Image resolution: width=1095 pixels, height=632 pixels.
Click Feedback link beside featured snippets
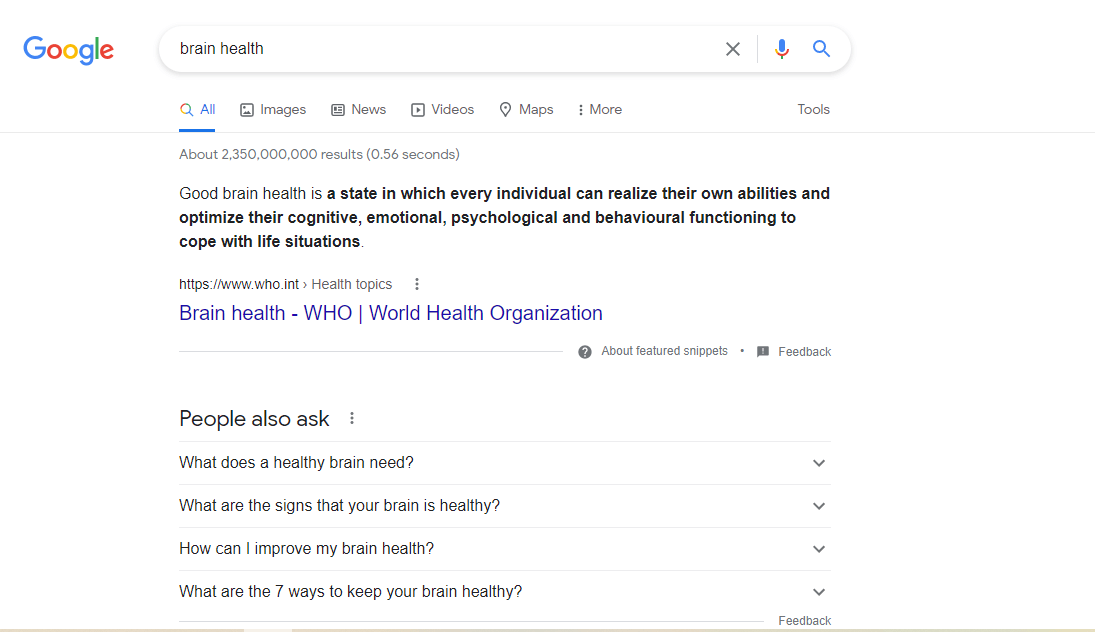804,352
